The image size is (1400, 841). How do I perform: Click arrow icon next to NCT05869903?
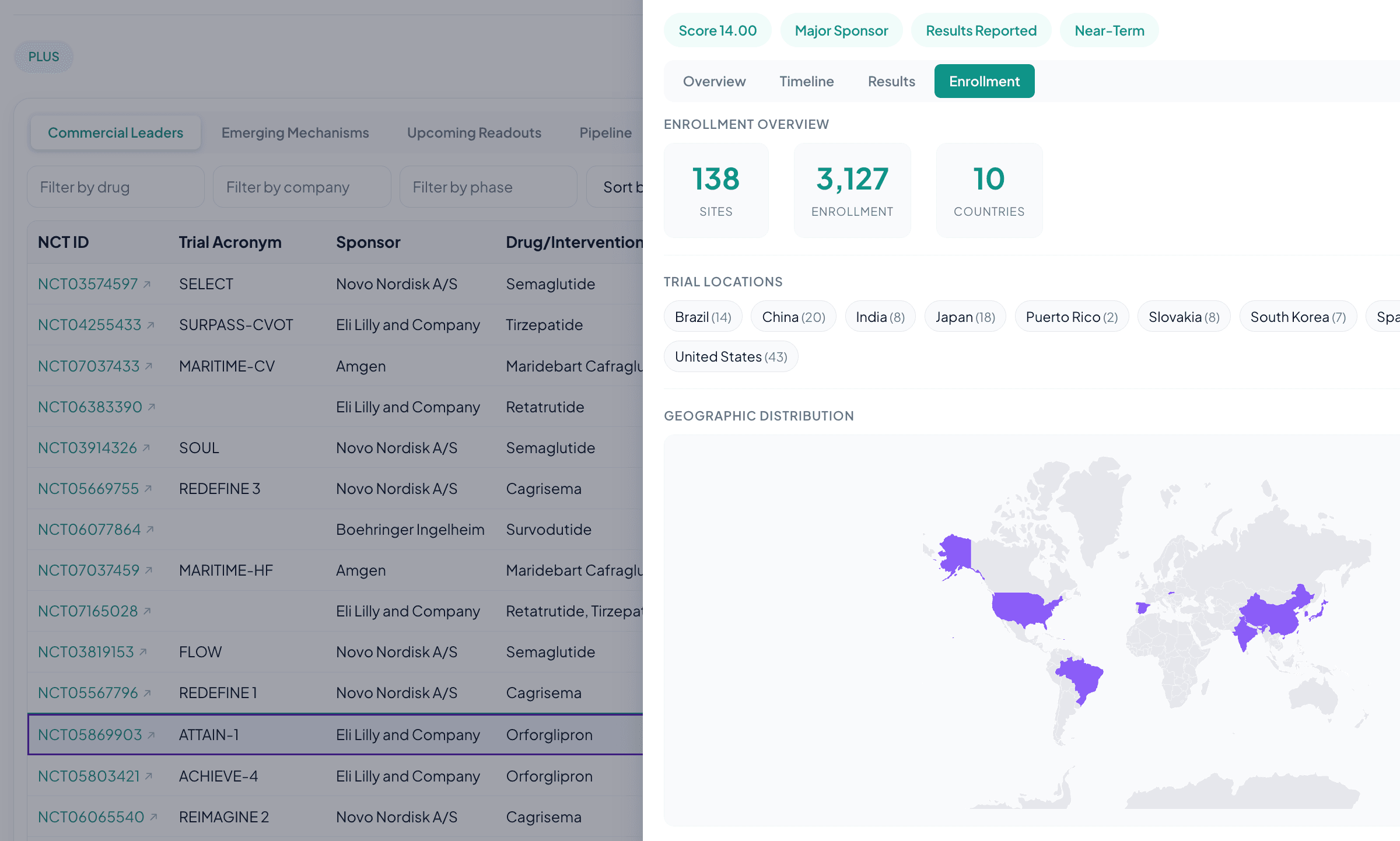(x=151, y=735)
